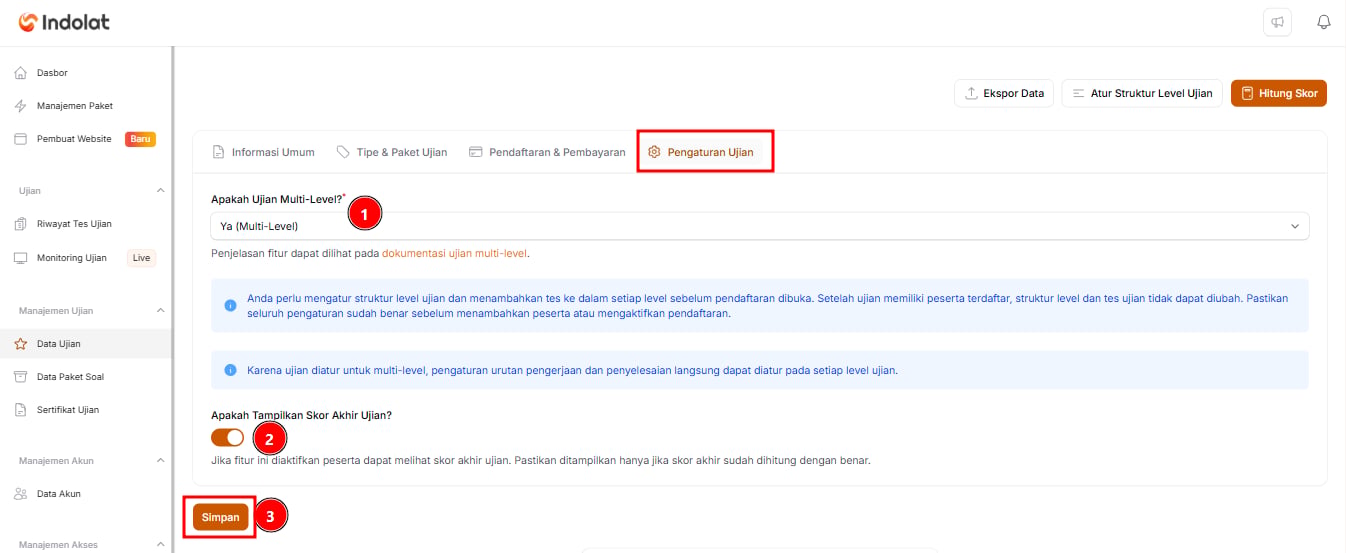
Task: Click the Ekspor Data button
Action: [1004, 93]
